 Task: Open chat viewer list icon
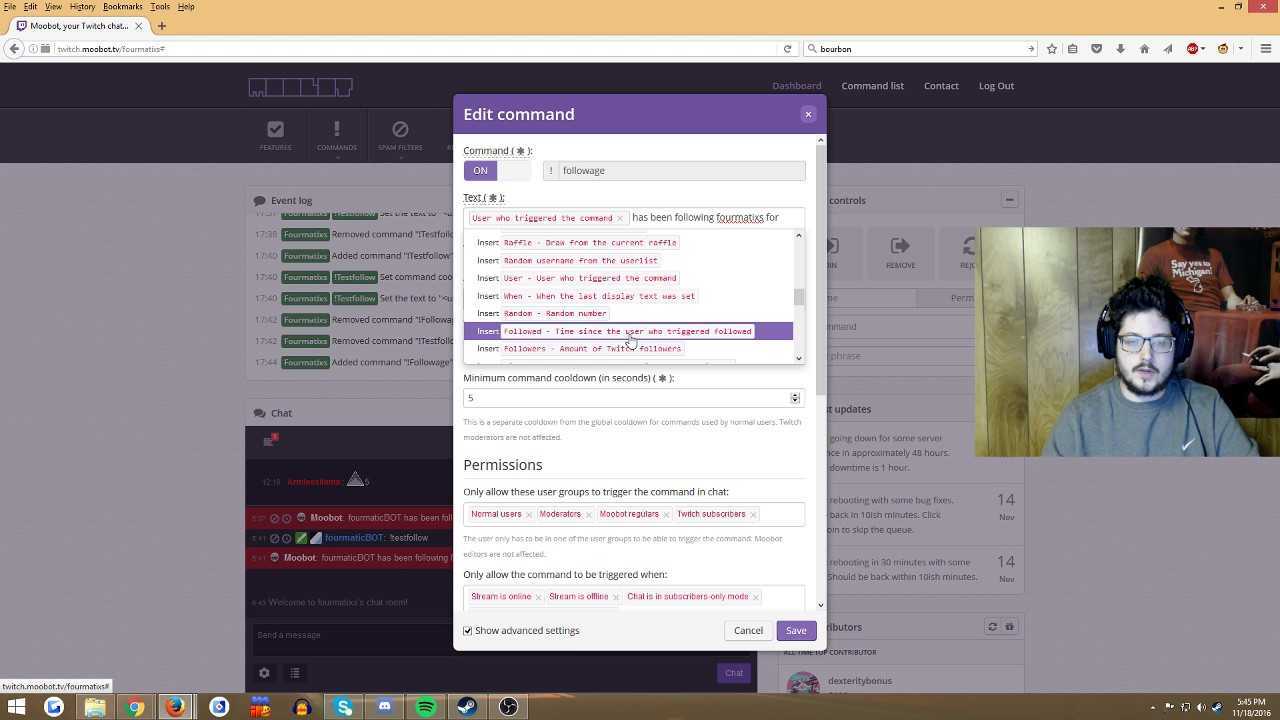click(x=295, y=673)
